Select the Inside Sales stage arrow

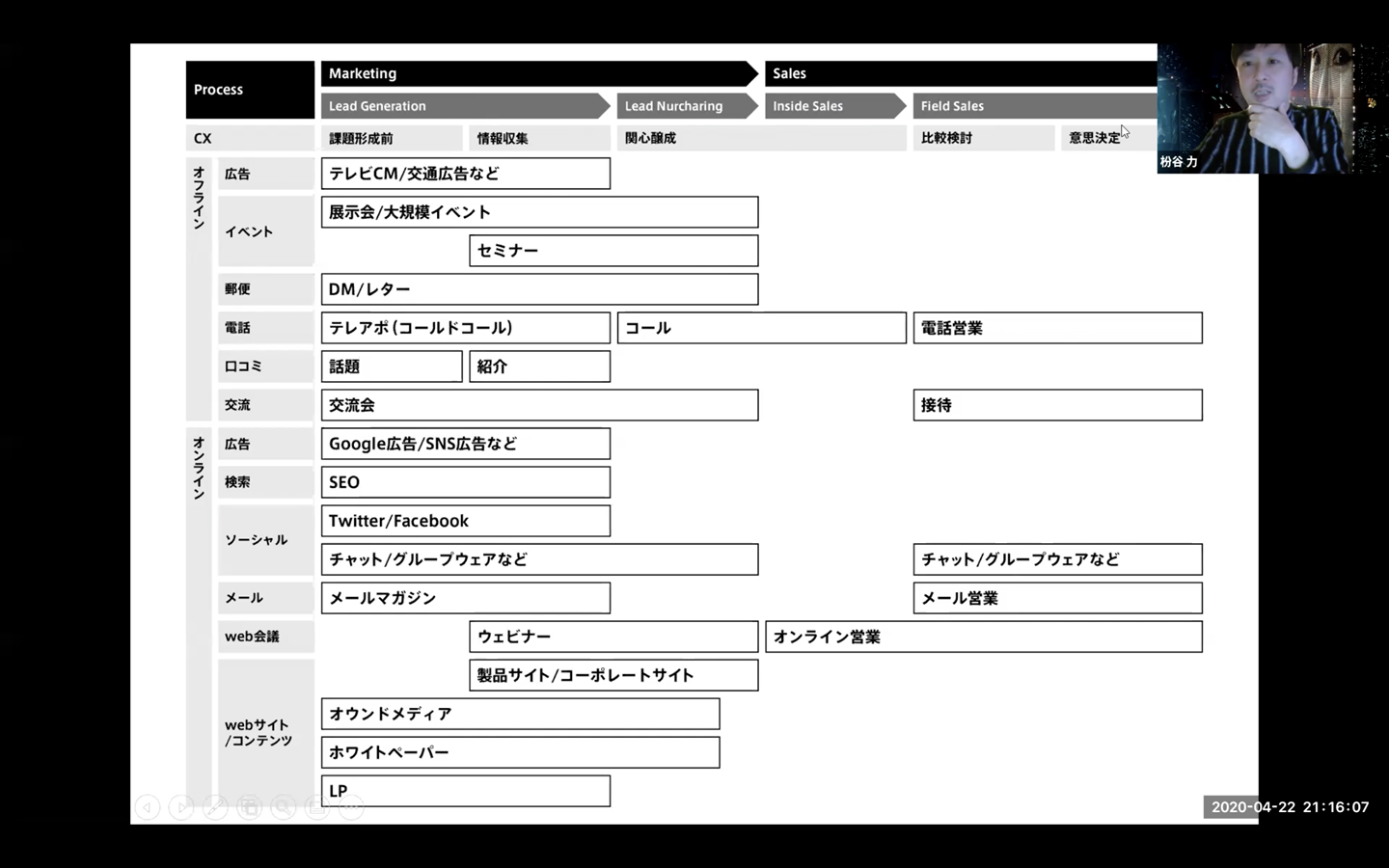tap(836, 106)
